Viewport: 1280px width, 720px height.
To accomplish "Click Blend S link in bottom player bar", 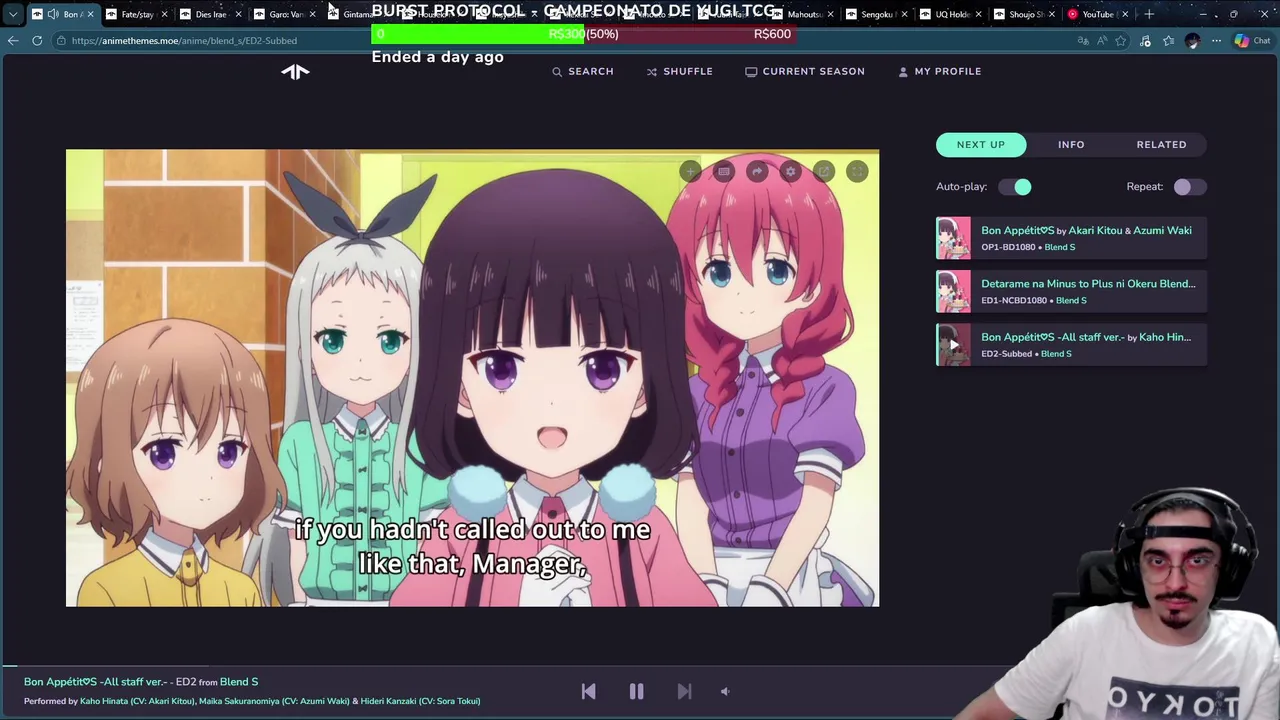I will coord(239,682).
